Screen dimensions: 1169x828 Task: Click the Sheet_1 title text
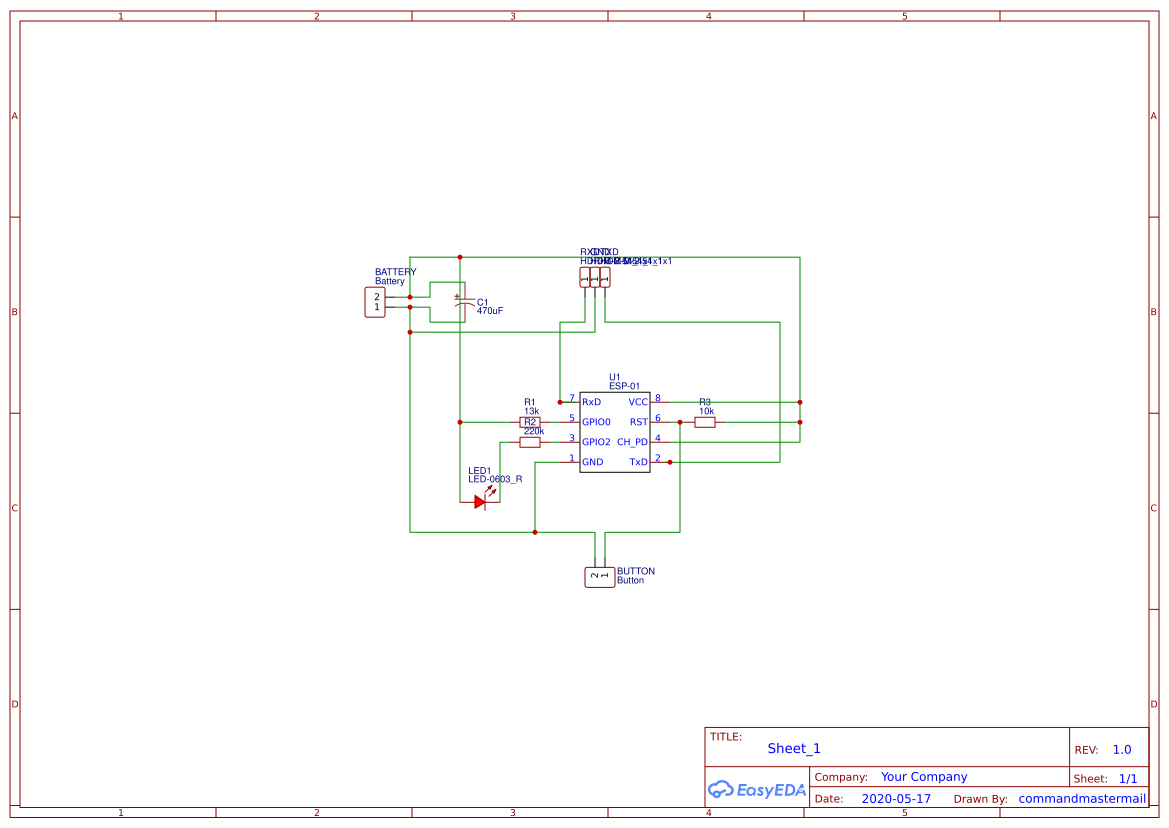[x=793, y=748]
